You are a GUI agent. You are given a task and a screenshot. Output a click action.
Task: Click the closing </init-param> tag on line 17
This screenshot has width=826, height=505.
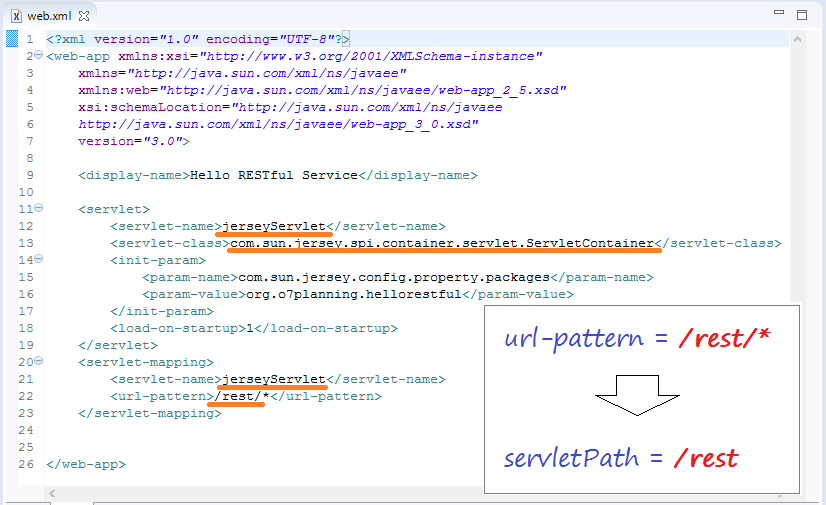point(162,311)
